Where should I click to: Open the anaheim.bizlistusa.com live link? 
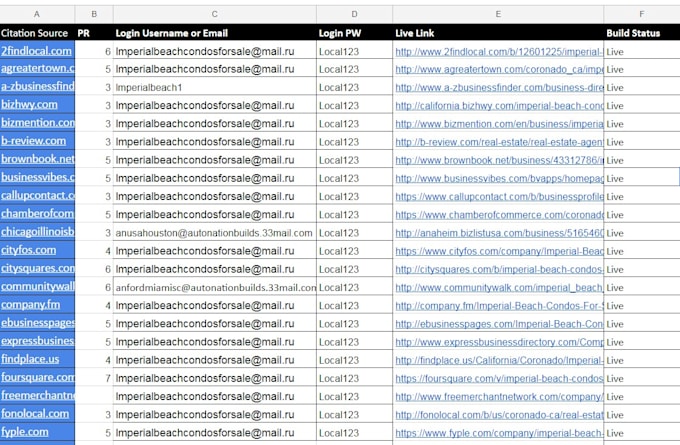499,233
